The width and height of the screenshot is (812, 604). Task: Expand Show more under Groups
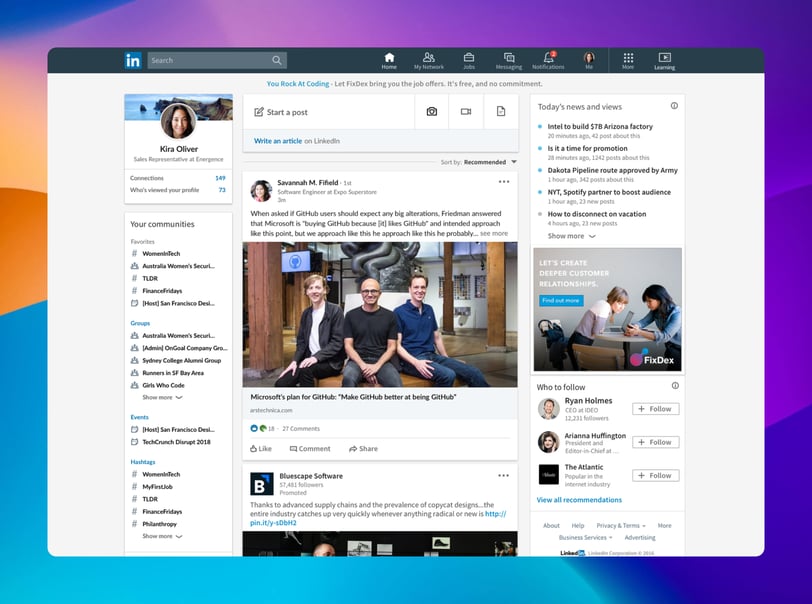162,397
